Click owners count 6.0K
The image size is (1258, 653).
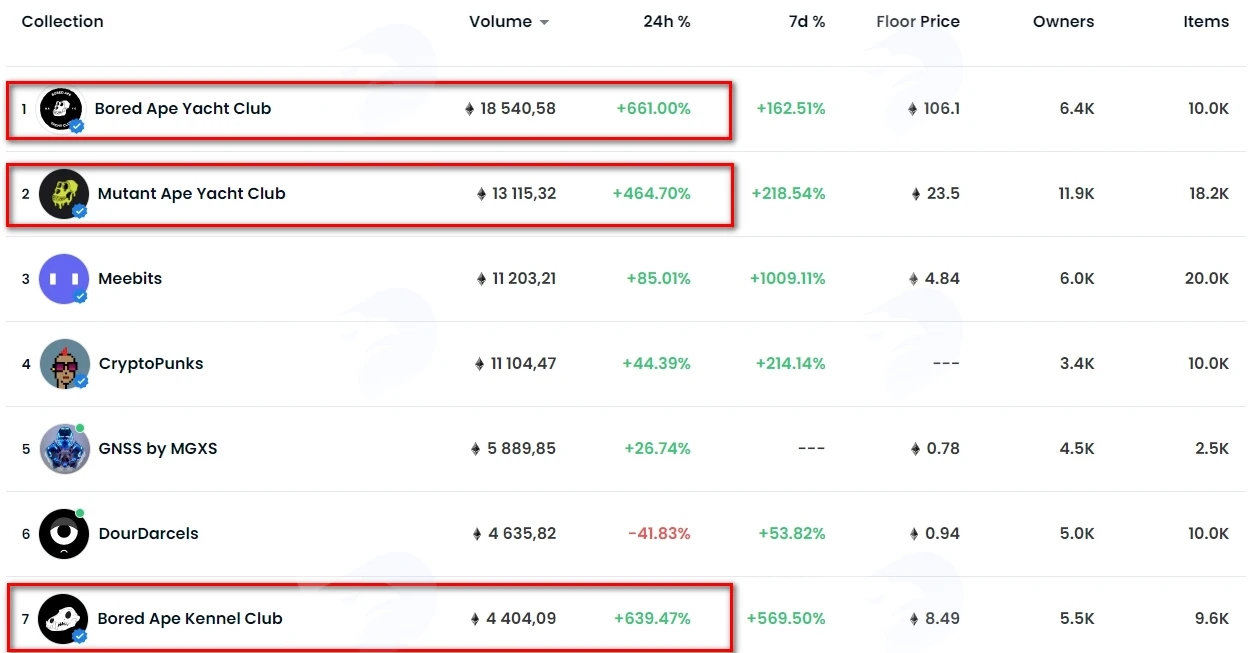pos(1077,279)
